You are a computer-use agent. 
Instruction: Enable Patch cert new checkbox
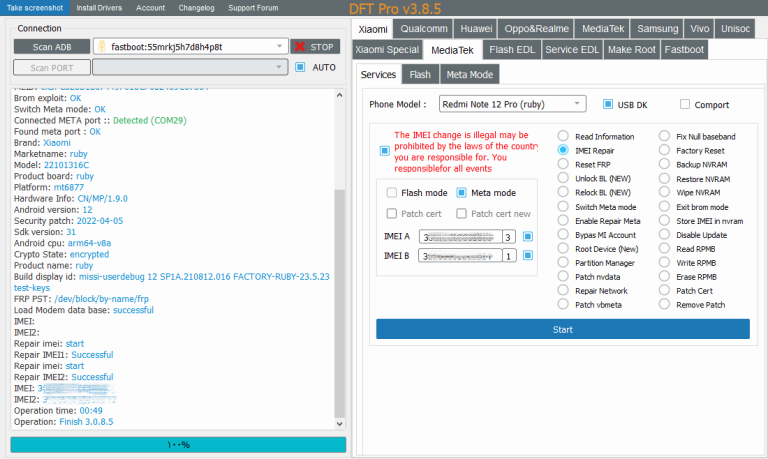[x=461, y=213]
